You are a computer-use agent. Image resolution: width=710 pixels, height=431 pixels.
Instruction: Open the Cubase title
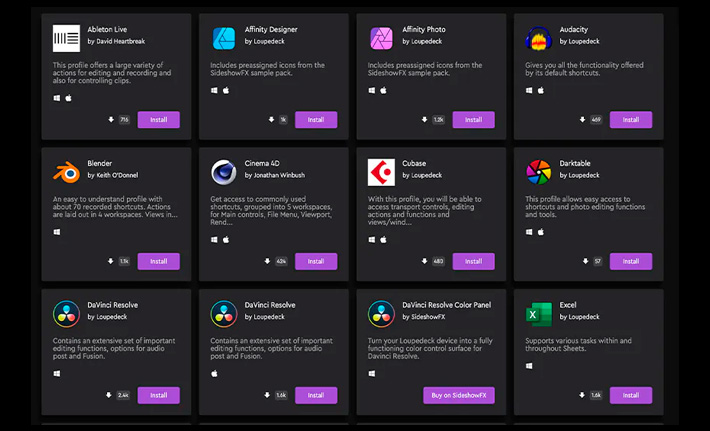[x=414, y=163]
